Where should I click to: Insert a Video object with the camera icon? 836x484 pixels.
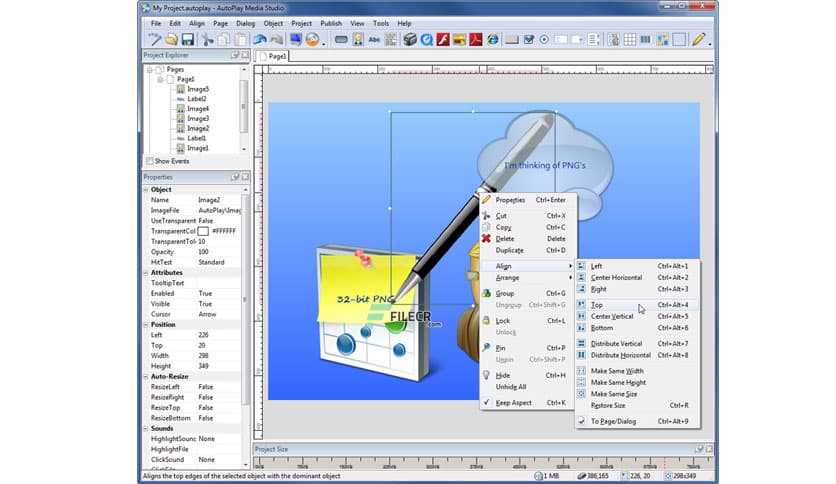click(x=409, y=39)
